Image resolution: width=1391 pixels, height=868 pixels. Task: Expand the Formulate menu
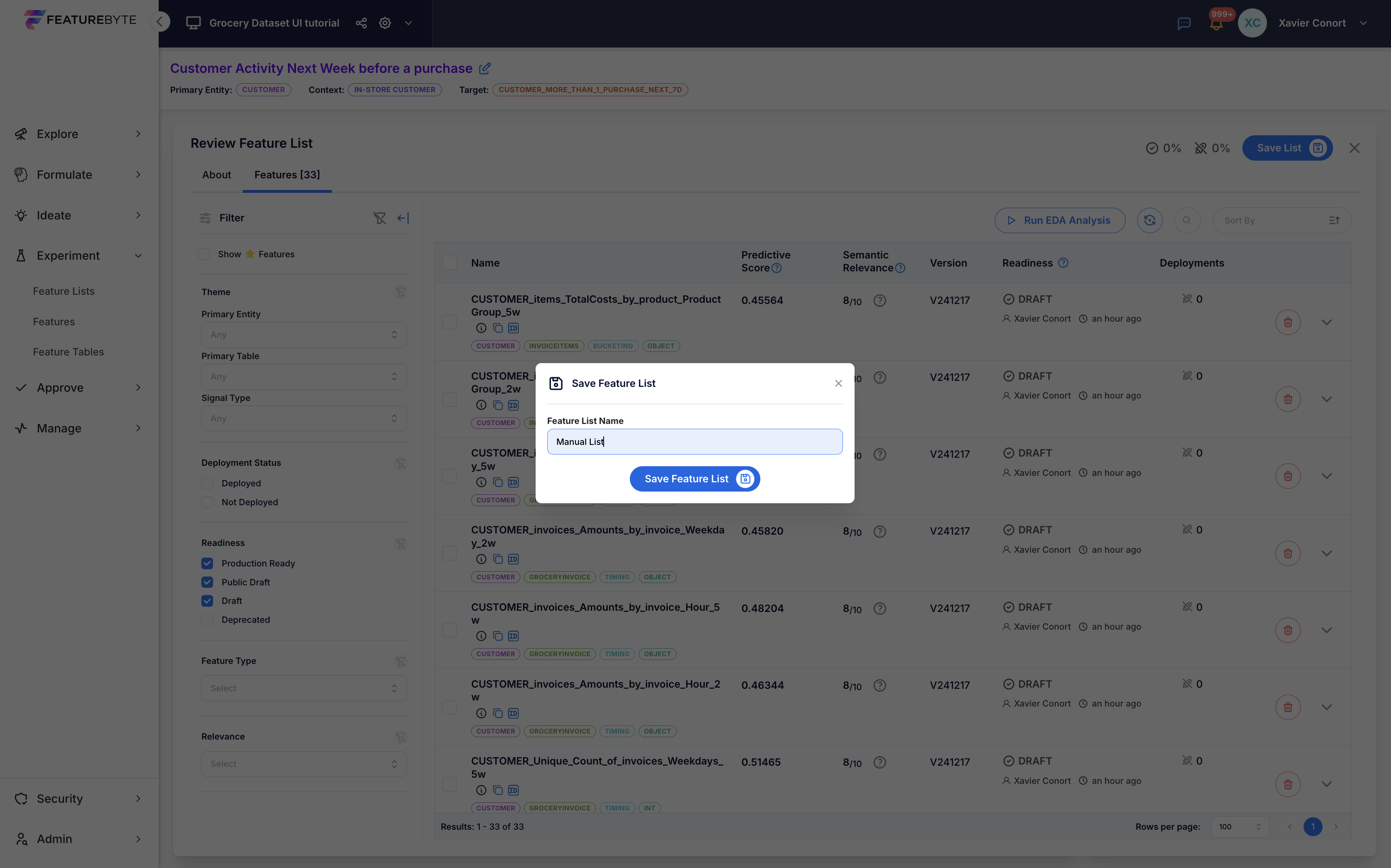[x=79, y=174]
